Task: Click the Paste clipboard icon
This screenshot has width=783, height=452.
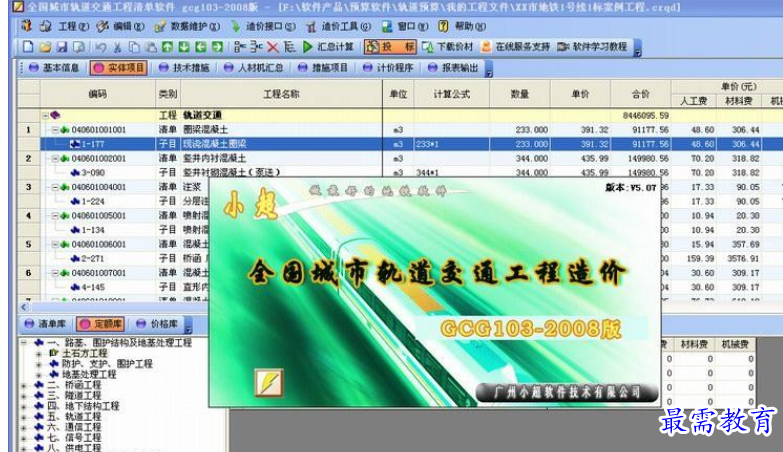Action: click(151, 47)
